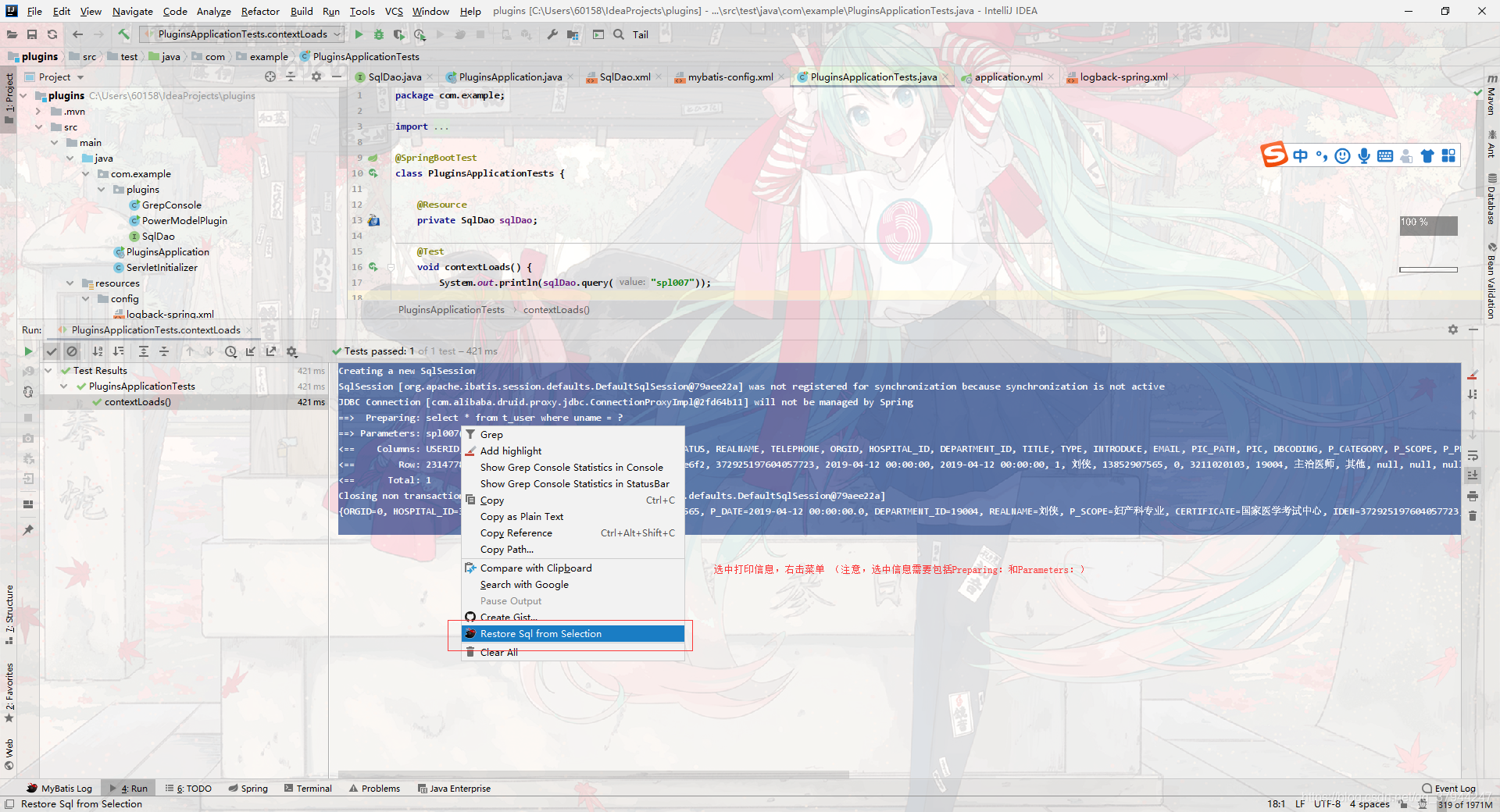Click UTF-8 encoding in status bar

[x=1327, y=804]
